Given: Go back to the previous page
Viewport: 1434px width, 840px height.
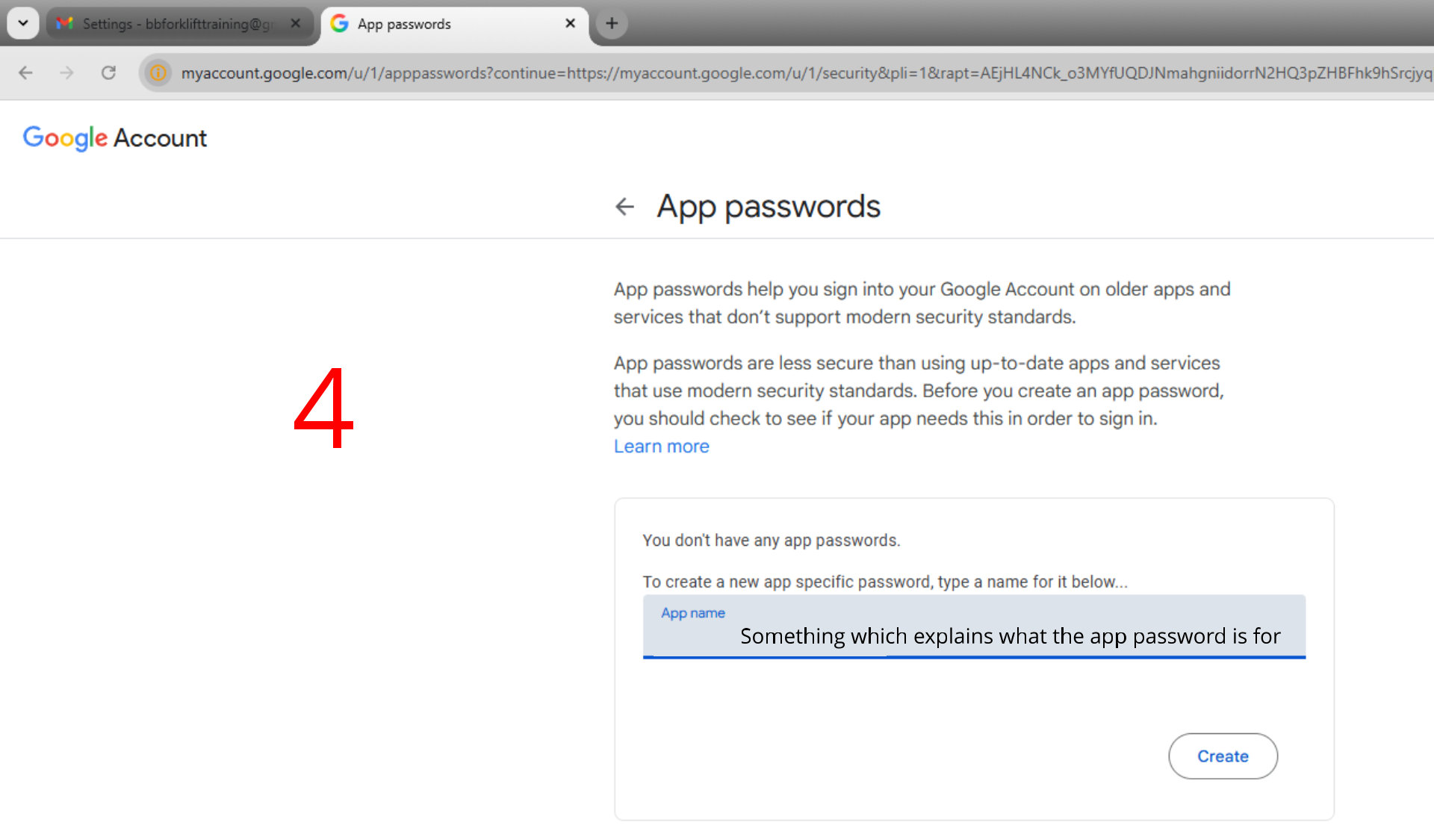Looking at the screenshot, I should 25,72.
